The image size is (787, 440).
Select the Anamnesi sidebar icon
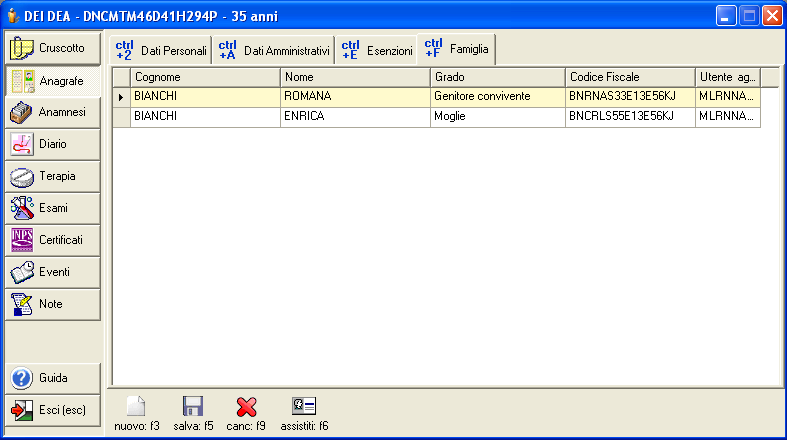click(x=23, y=112)
